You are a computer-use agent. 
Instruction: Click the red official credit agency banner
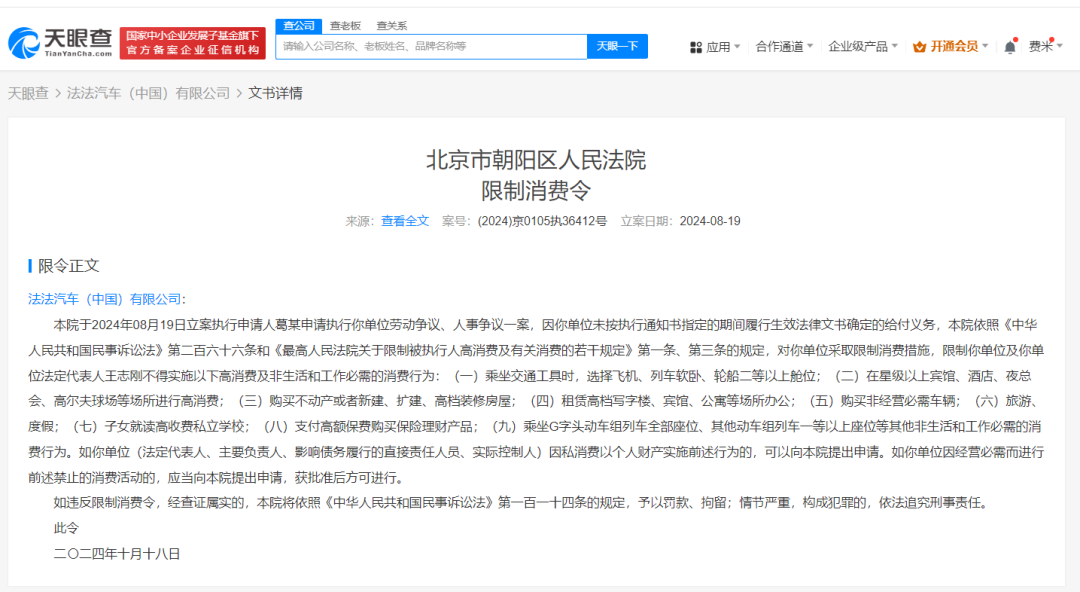coord(192,43)
